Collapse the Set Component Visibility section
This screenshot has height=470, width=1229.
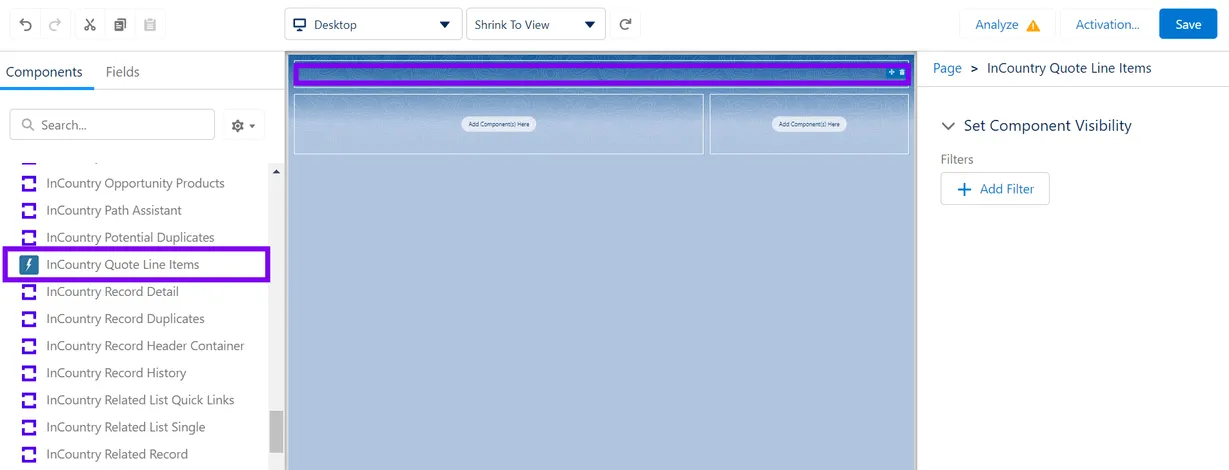click(x=949, y=126)
